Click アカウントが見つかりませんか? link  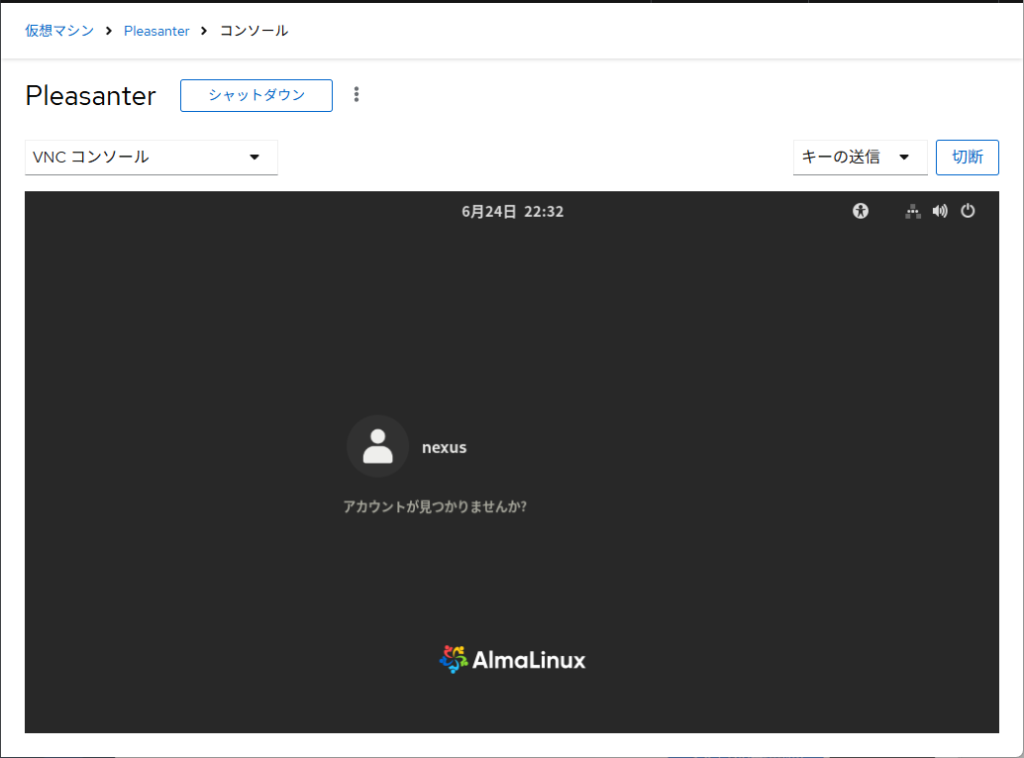(435, 506)
